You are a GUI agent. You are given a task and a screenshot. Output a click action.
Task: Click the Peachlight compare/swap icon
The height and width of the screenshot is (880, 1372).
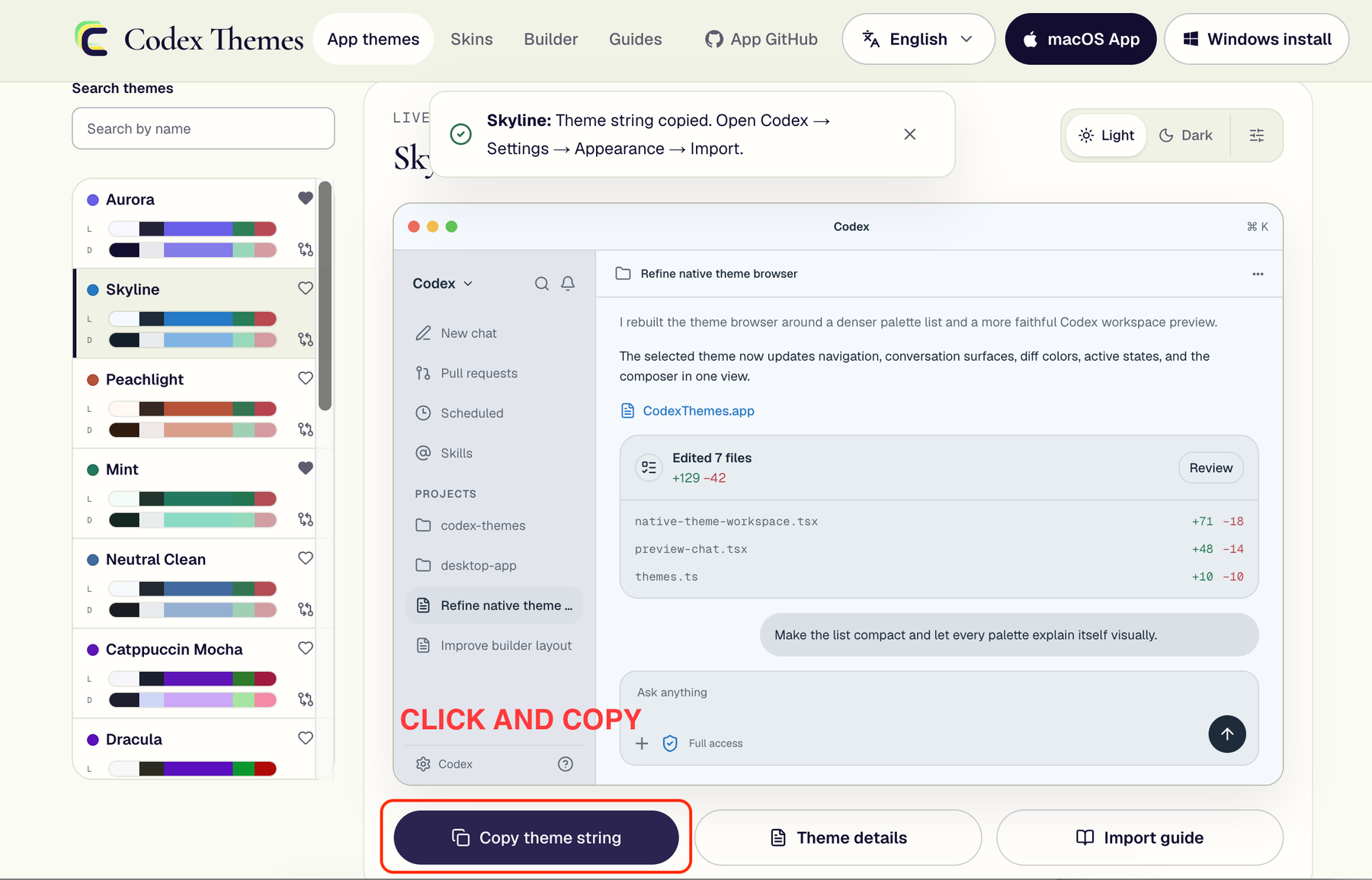[x=306, y=429]
